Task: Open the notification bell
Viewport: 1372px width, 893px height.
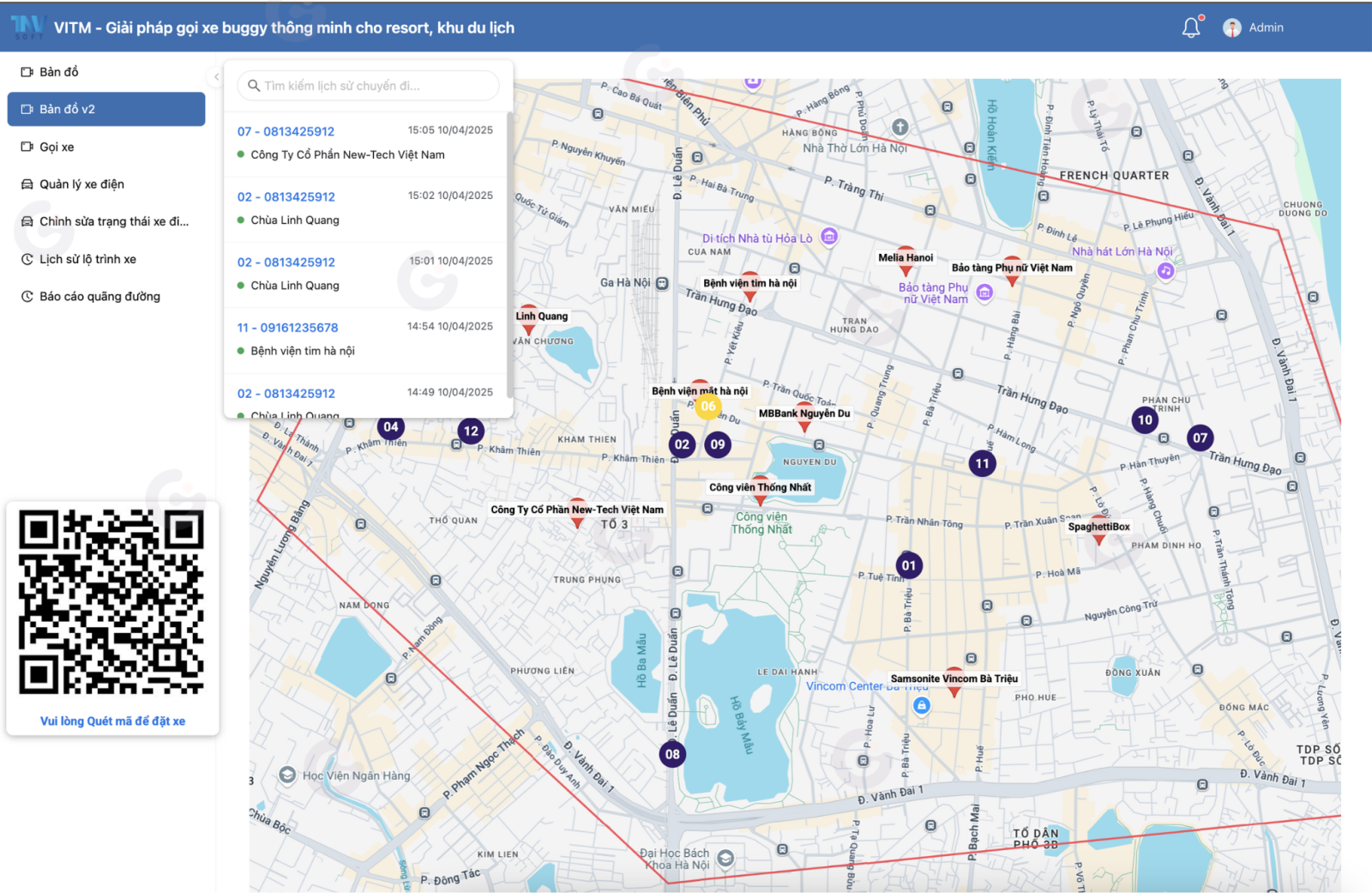Action: [1191, 27]
